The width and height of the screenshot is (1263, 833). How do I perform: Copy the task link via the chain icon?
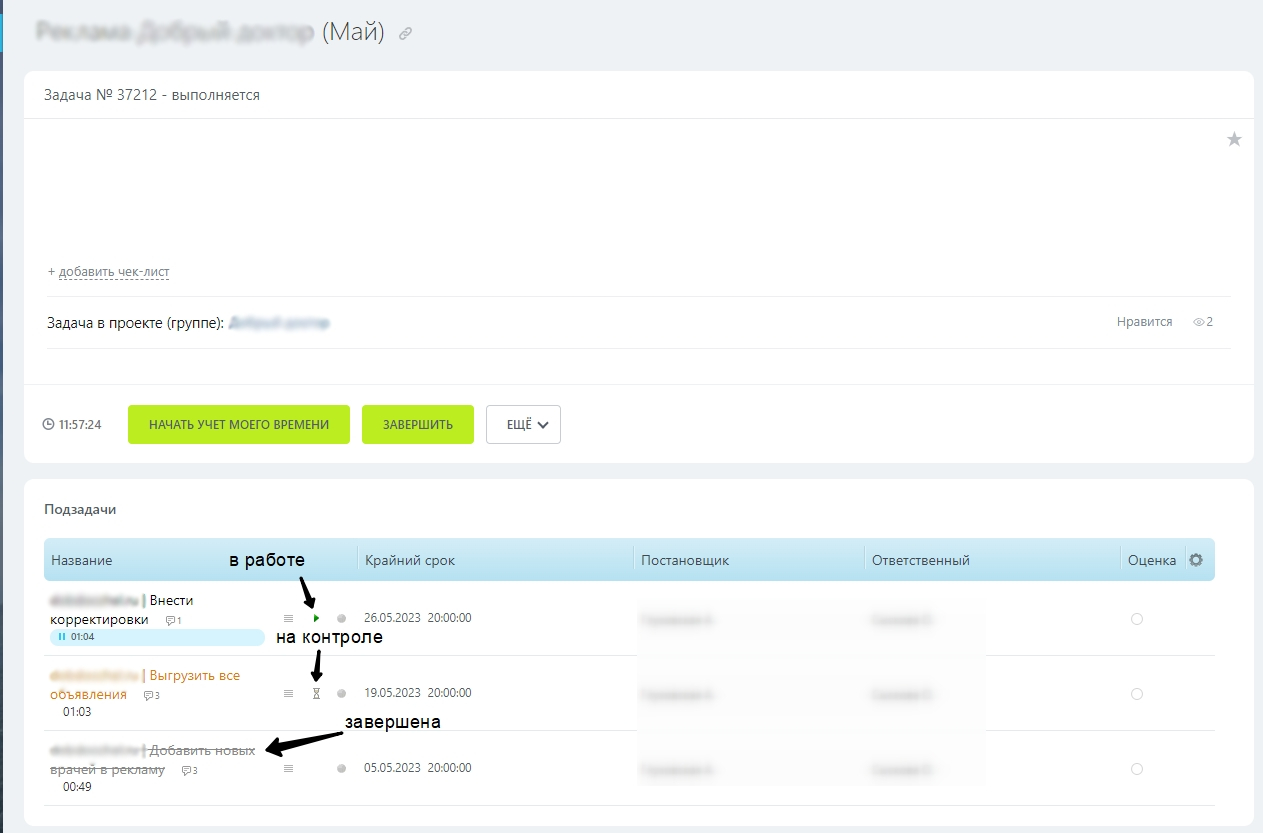(x=405, y=34)
